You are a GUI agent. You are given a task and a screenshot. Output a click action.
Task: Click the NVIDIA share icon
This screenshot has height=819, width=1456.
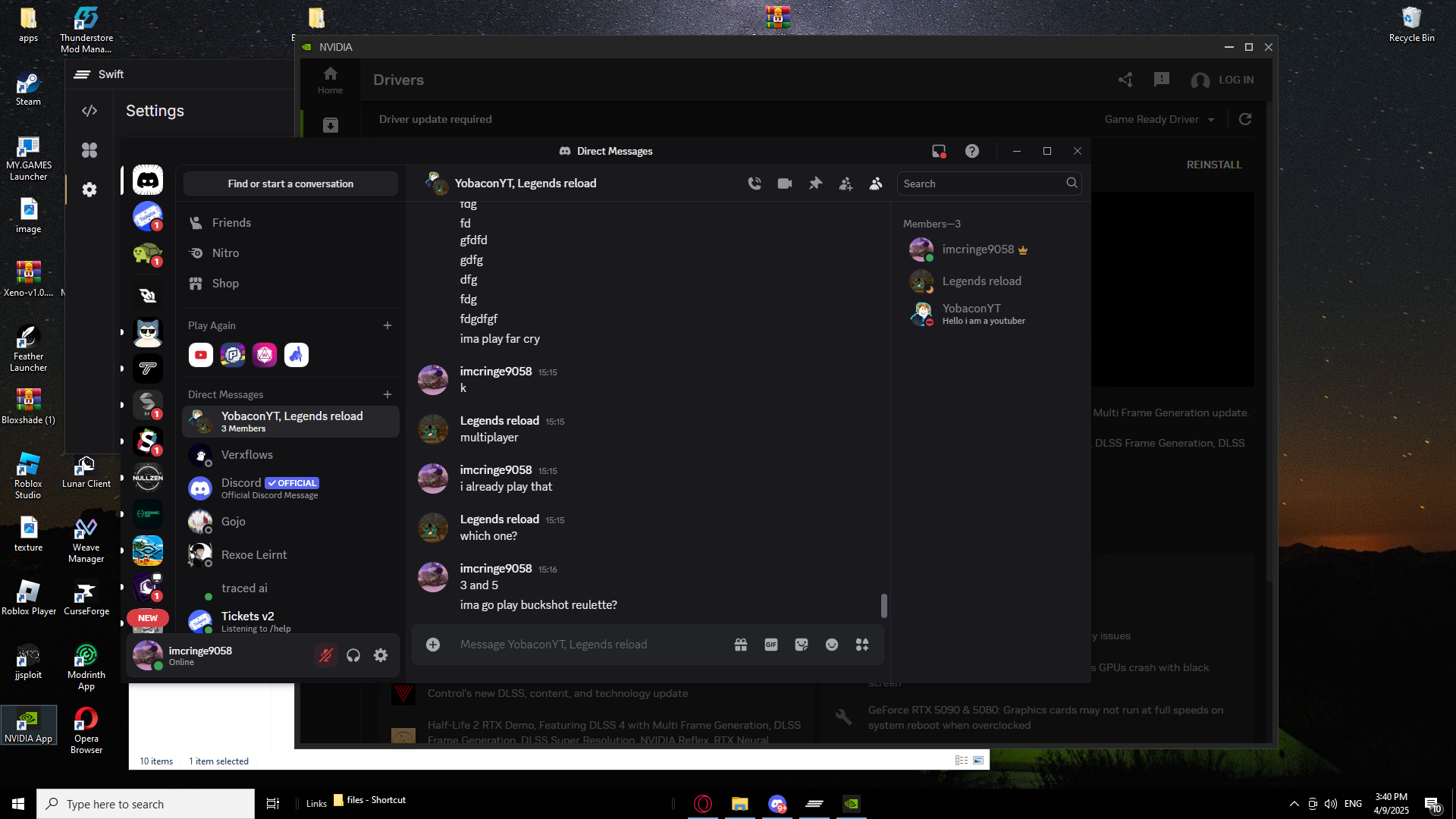1125,80
